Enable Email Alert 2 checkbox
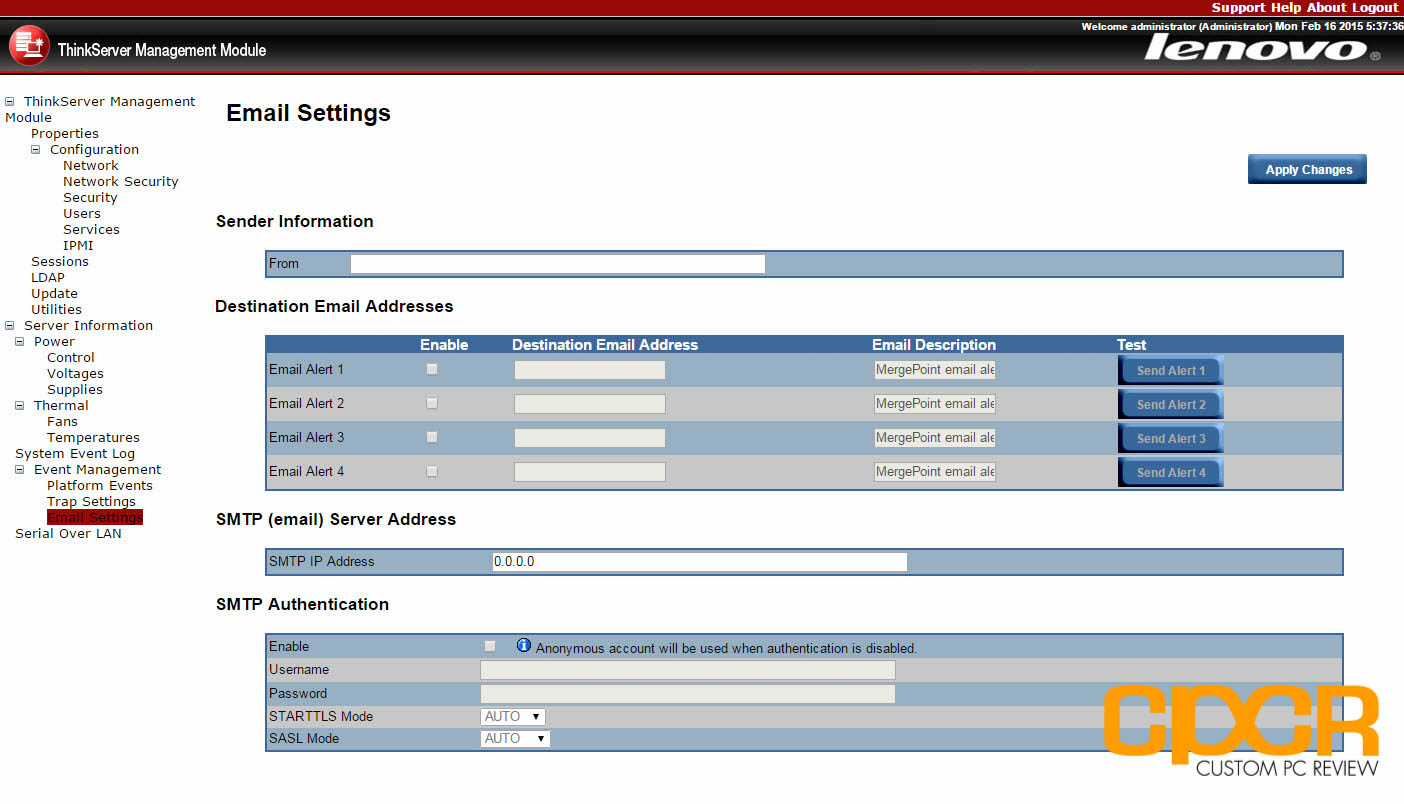Screen dimensions: 1404x804 [432, 403]
